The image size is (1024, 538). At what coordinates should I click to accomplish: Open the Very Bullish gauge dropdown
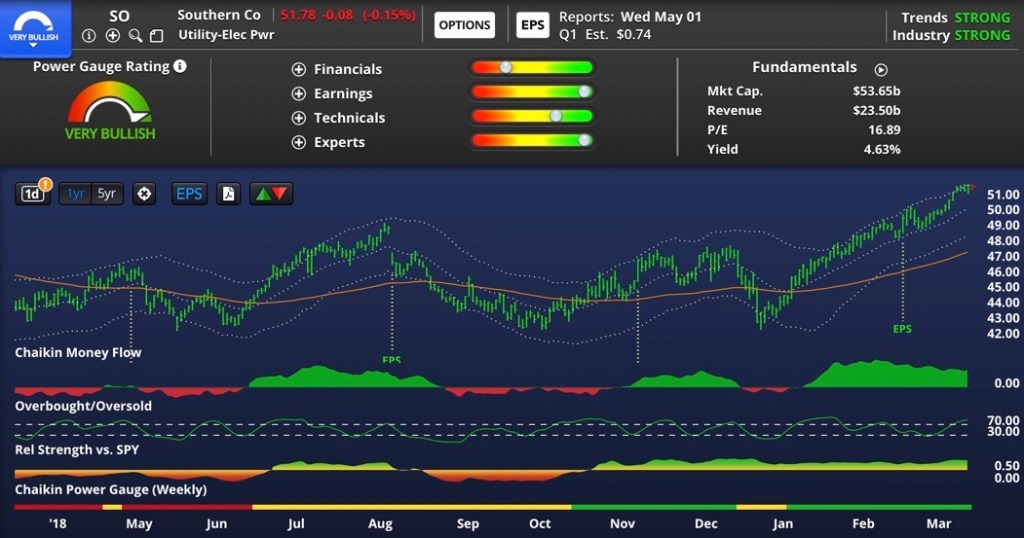point(35,26)
